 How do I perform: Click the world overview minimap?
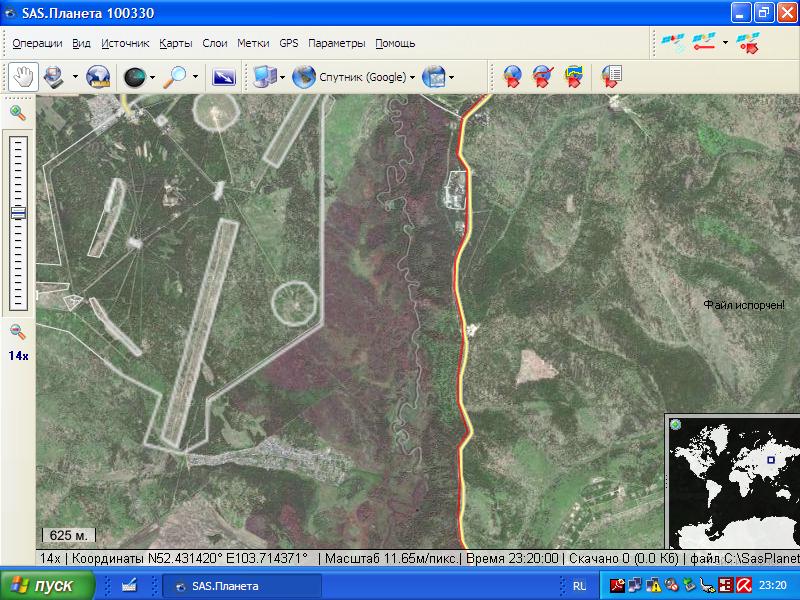(732, 481)
